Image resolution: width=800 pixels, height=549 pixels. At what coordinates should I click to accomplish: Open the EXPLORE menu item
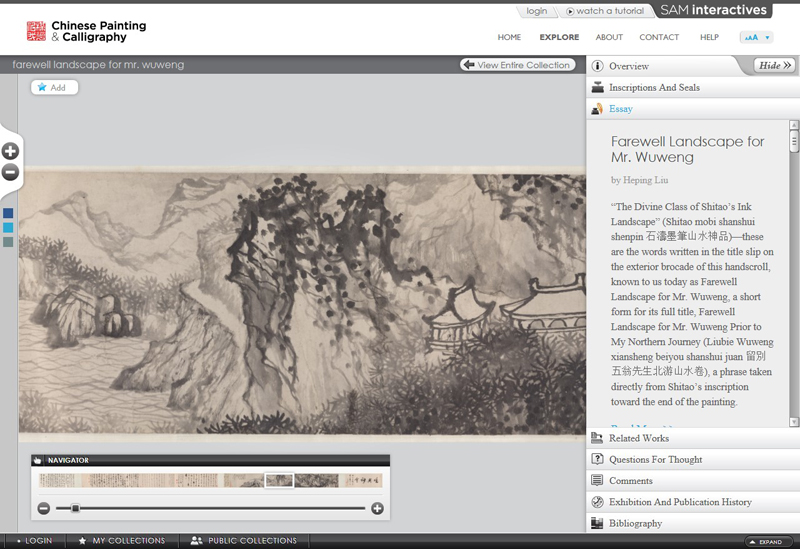click(x=559, y=37)
